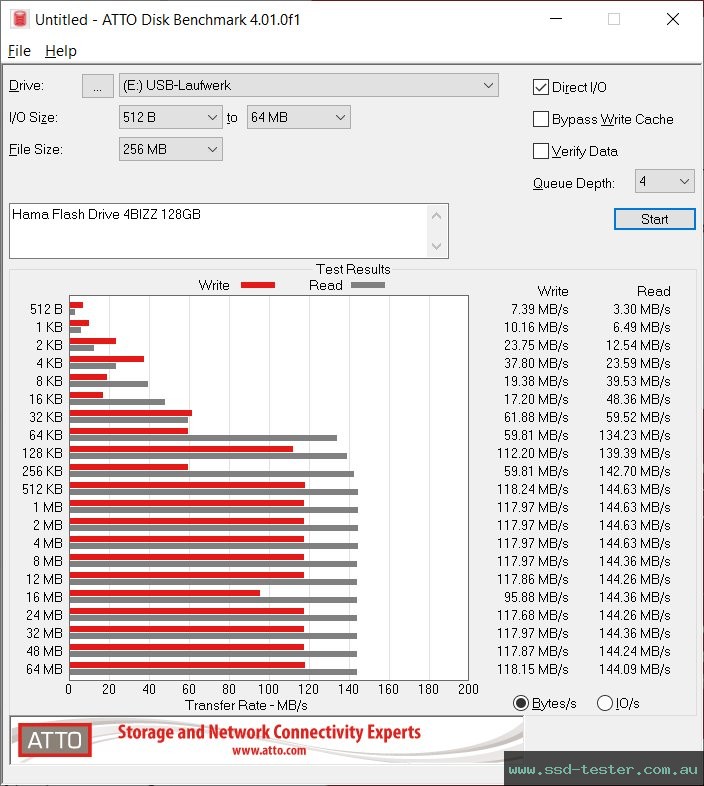
Task: Expand the 256 MB file size dropdown
Action: click(x=170, y=149)
